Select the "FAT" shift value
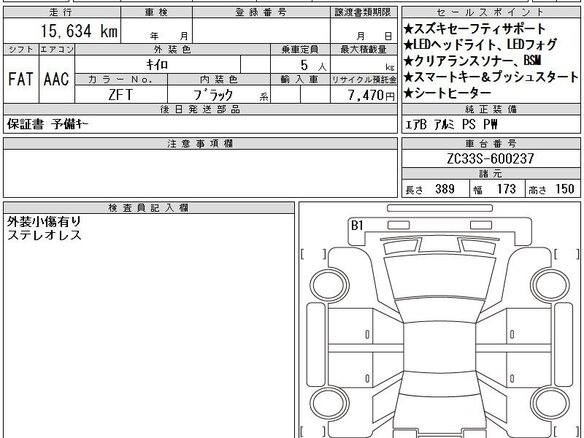Screen dimensions: 584x438 21,79
